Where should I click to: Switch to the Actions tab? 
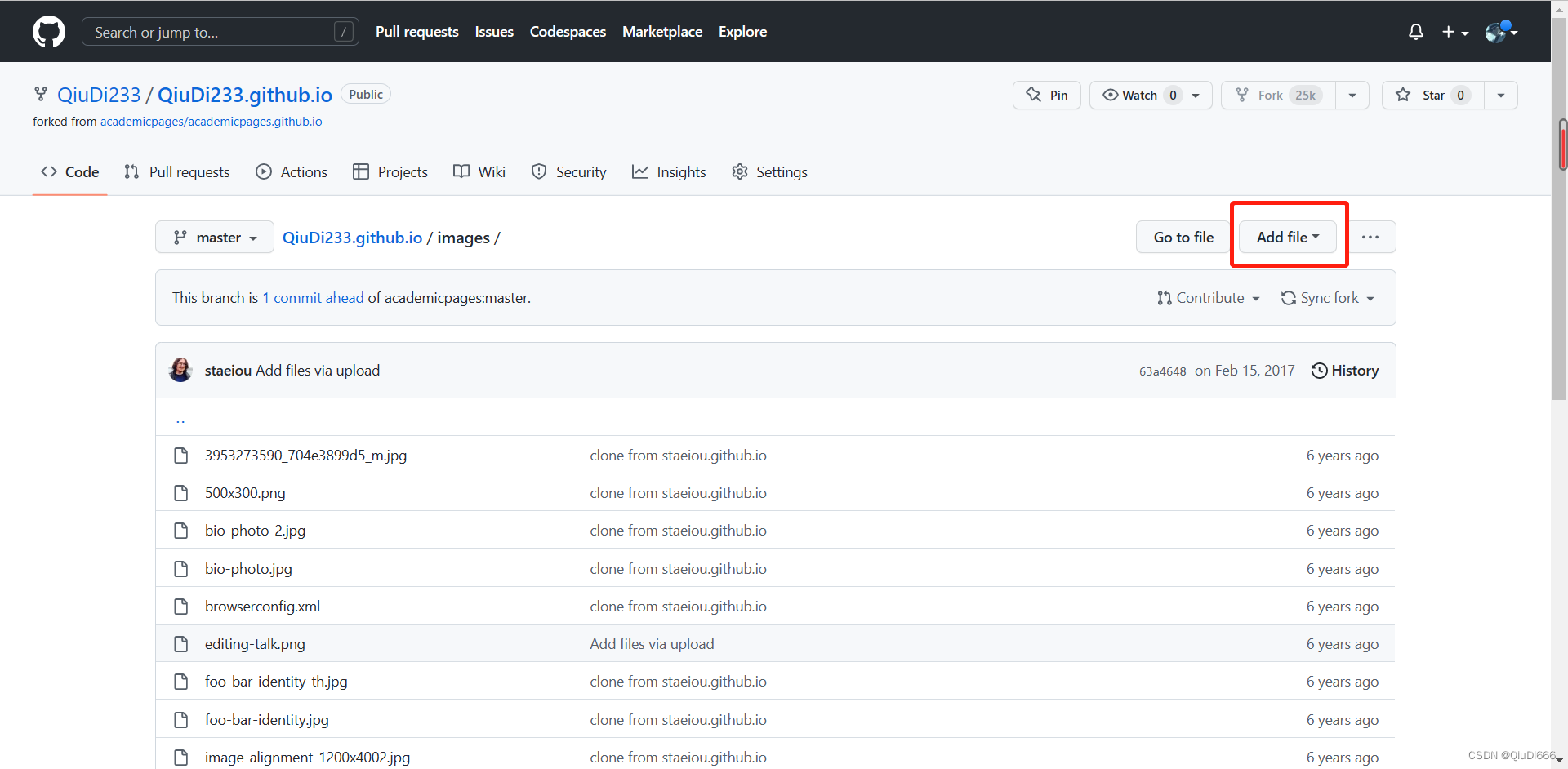tap(292, 172)
